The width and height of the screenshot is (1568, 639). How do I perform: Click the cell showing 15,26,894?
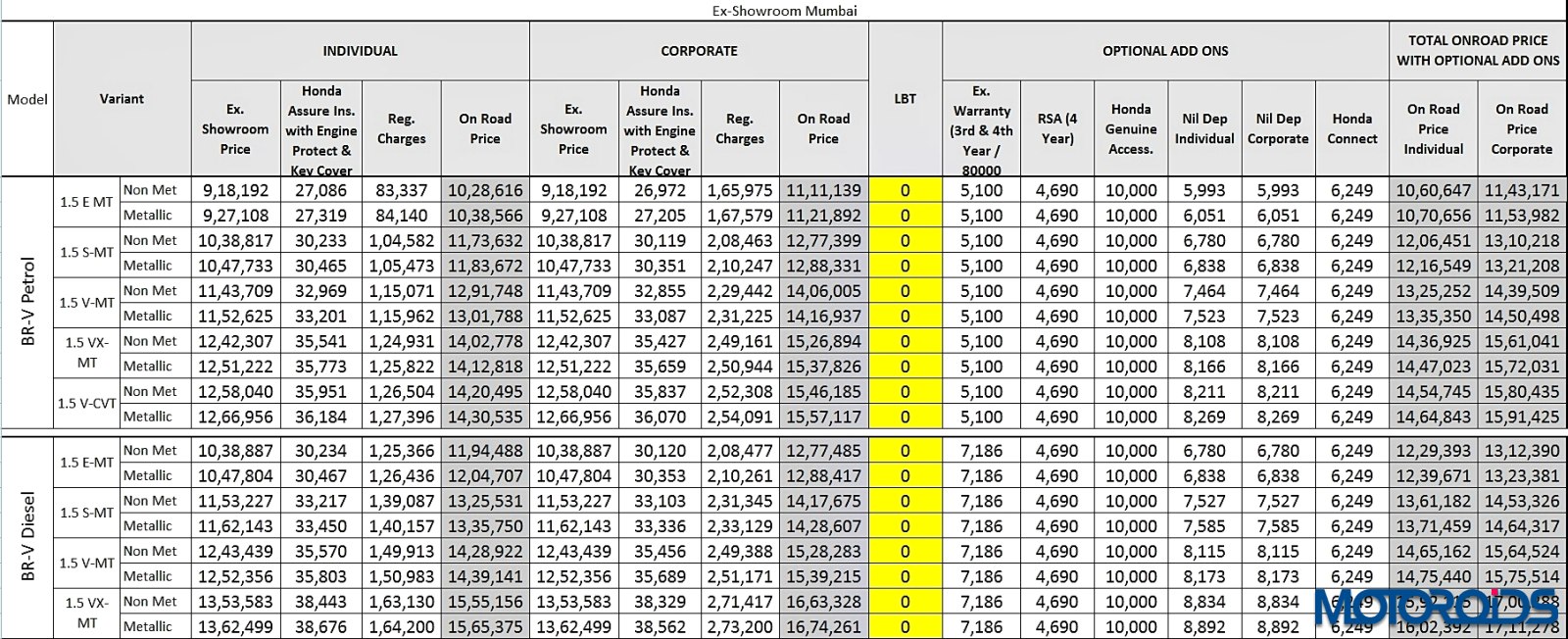[x=823, y=341]
